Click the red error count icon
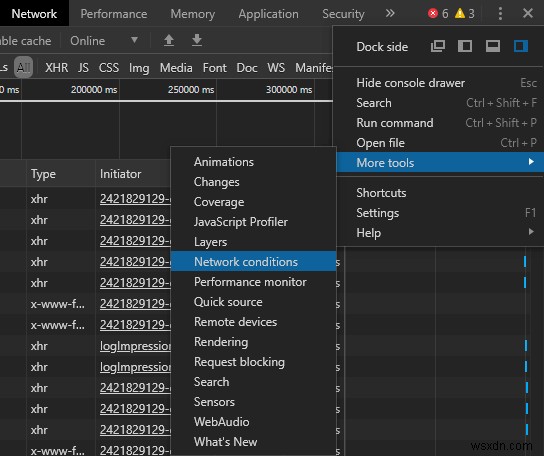The height and width of the screenshot is (456, 544). [433, 14]
